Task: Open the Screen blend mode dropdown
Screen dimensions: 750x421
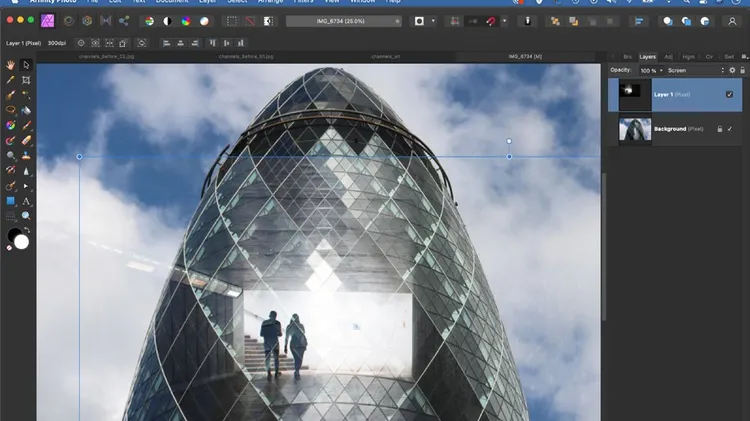Action: click(x=695, y=70)
